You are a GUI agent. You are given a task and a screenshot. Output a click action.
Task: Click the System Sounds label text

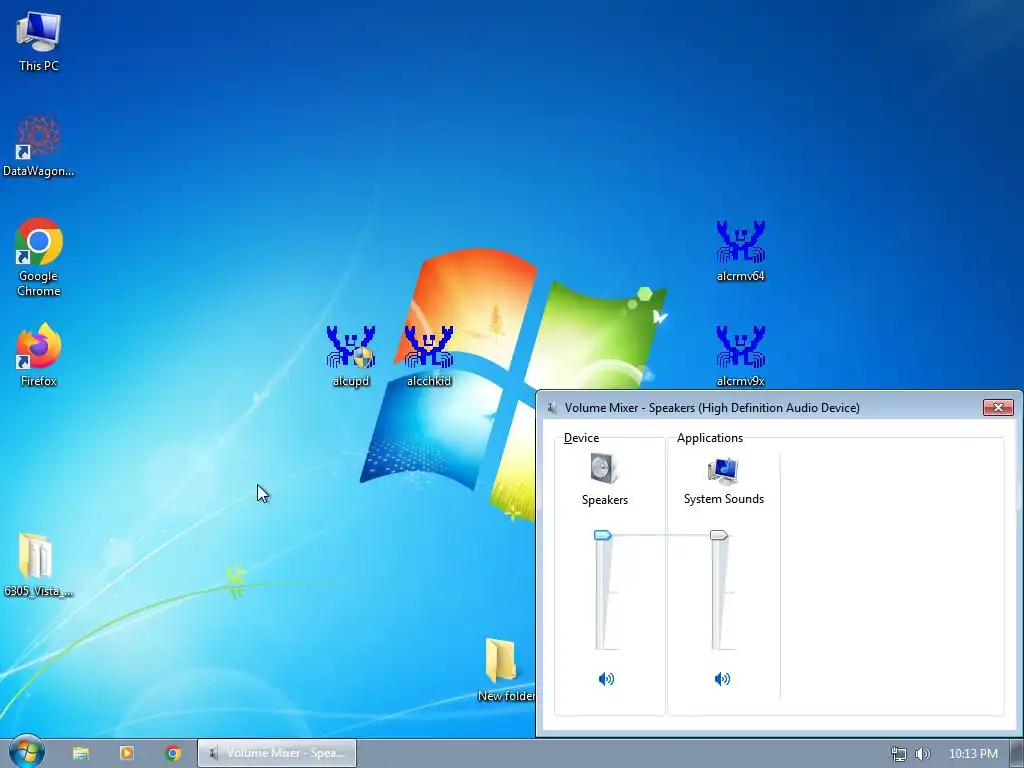(724, 499)
